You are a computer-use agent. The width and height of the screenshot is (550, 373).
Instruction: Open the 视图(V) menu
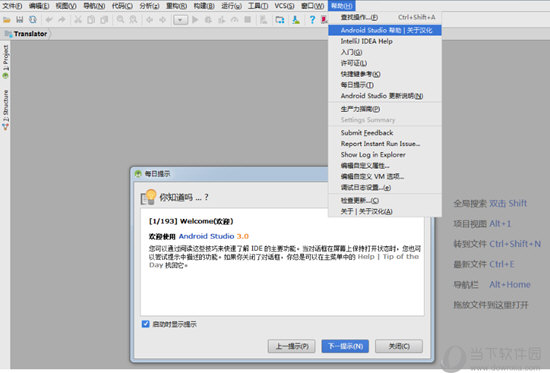[x=66, y=6]
